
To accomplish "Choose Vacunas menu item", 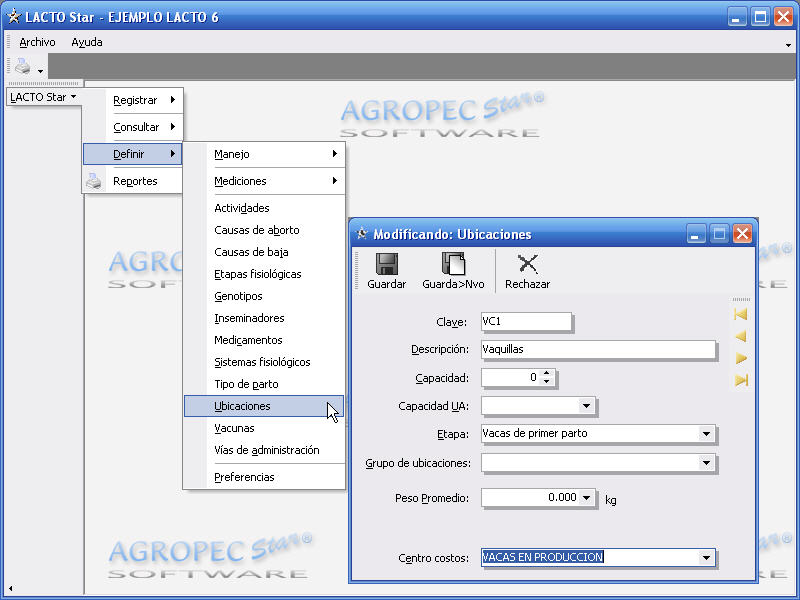I will coord(264,428).
